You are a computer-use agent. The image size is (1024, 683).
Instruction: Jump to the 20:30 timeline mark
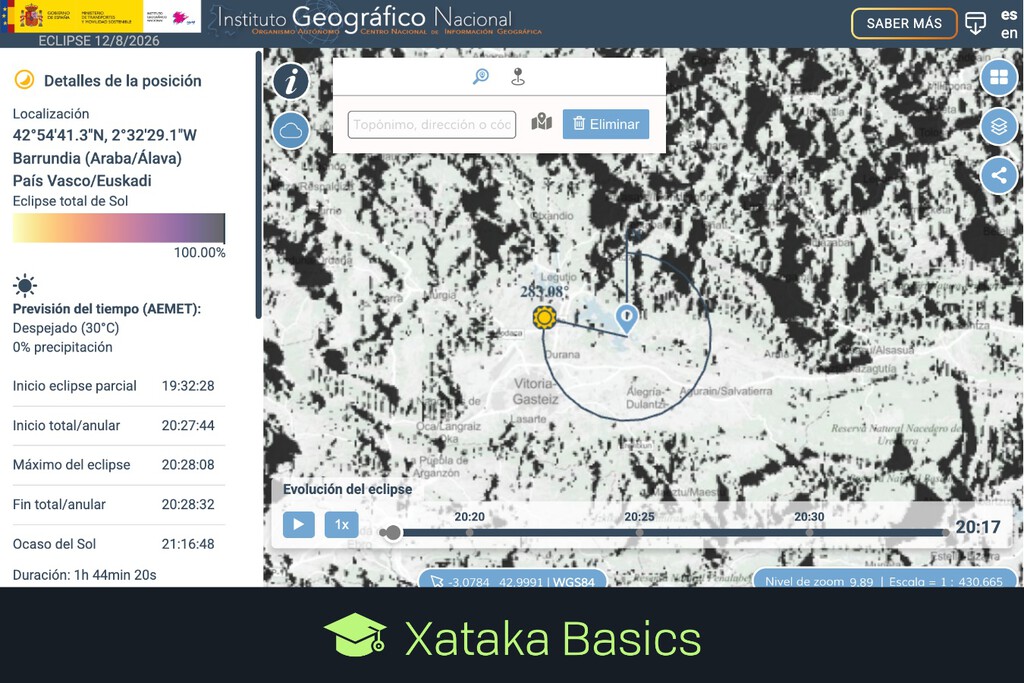(809, 532)
